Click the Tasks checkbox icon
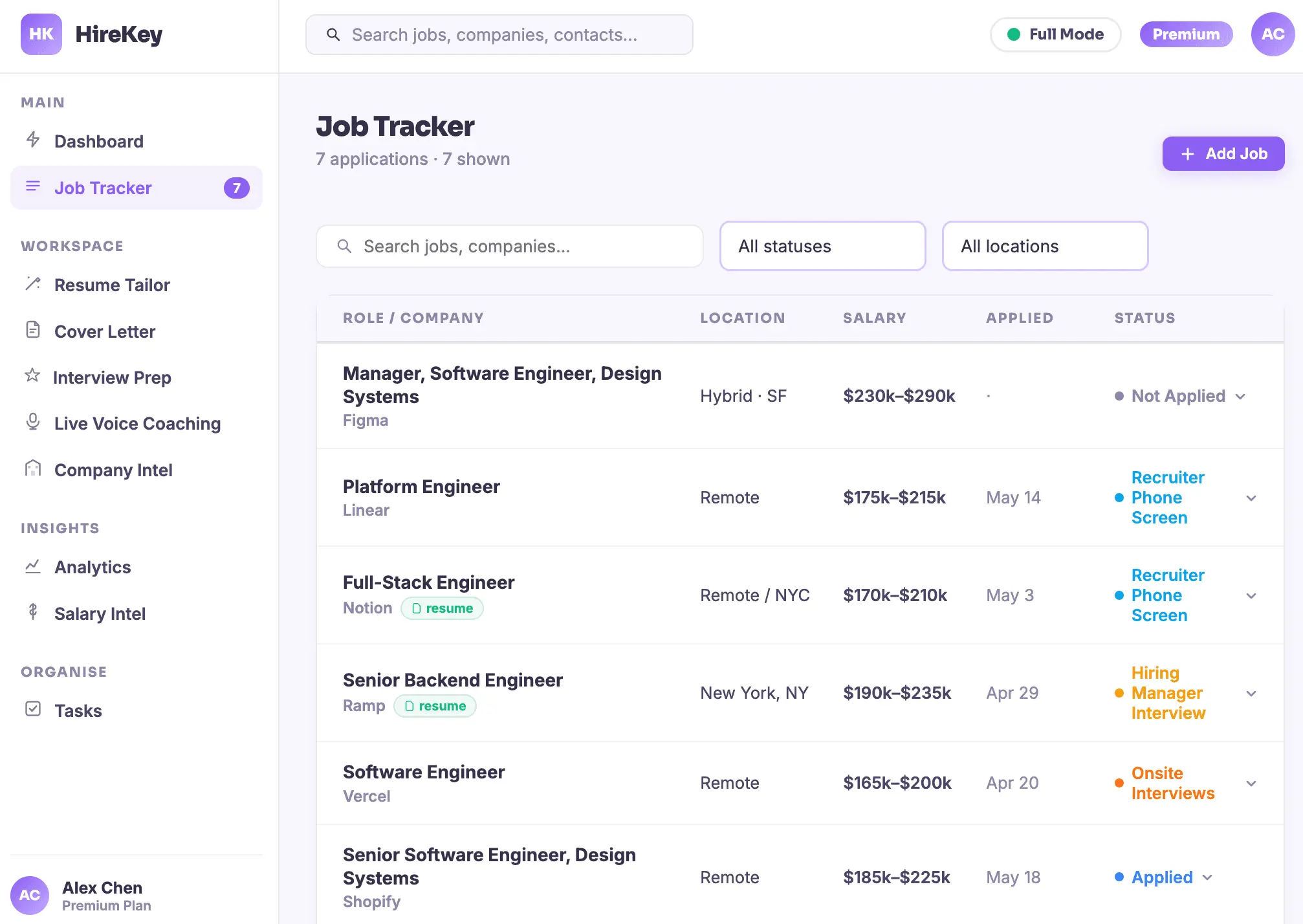Viewport: 1303px width, 924px height. [x=33, y=709]
